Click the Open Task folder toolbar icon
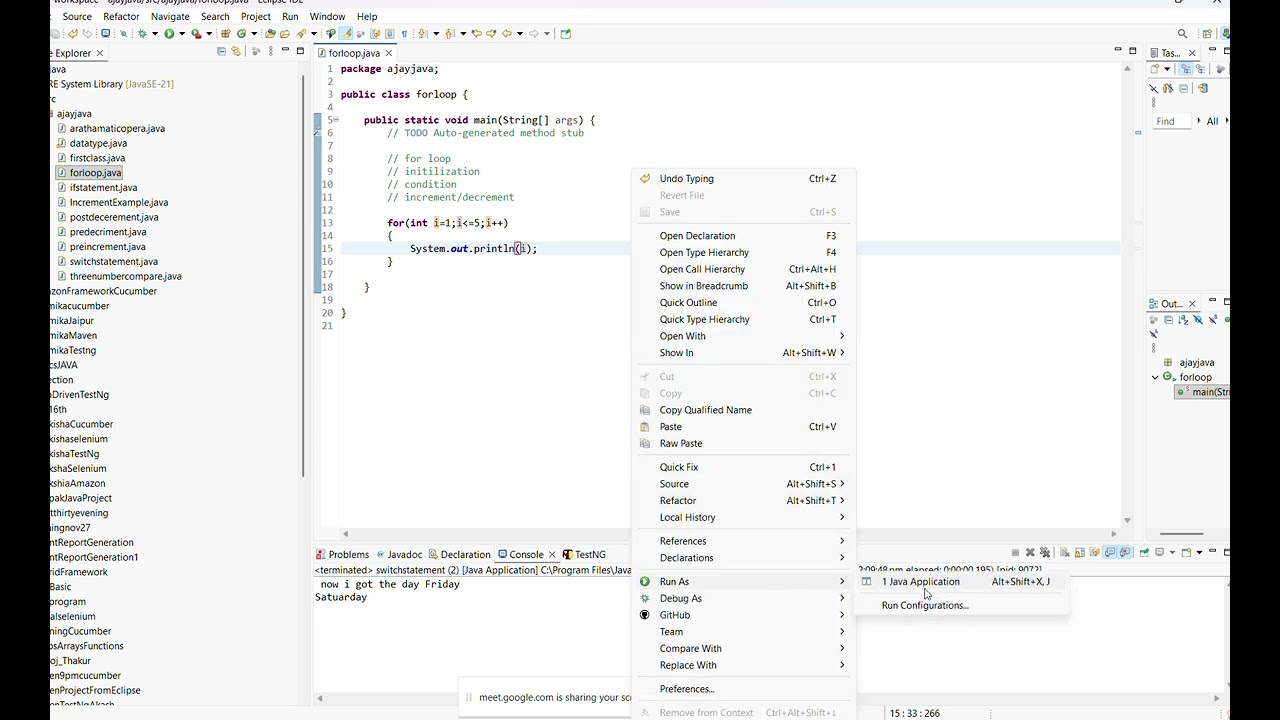 coord(284,33)
